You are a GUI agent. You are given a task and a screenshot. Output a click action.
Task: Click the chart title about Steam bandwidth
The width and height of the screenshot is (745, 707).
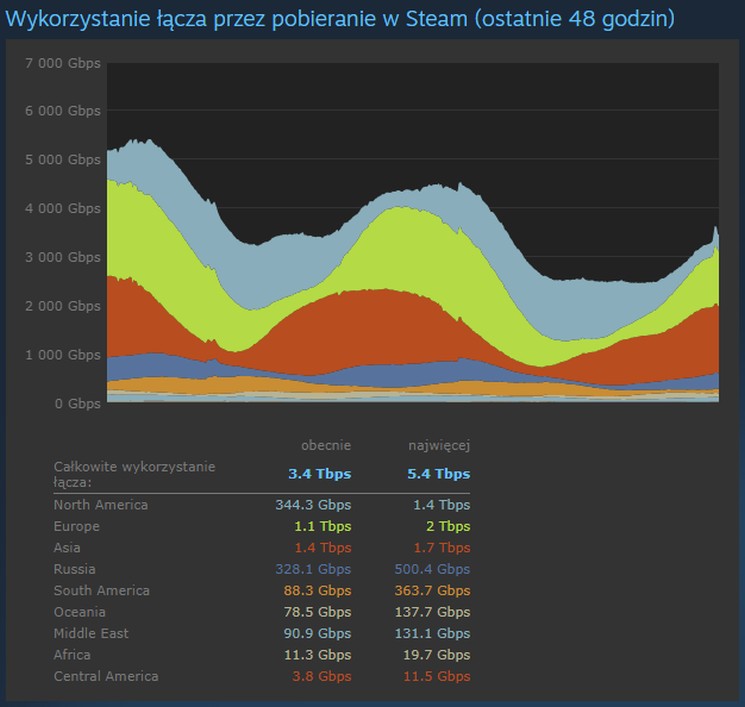(x=340, y=19)
